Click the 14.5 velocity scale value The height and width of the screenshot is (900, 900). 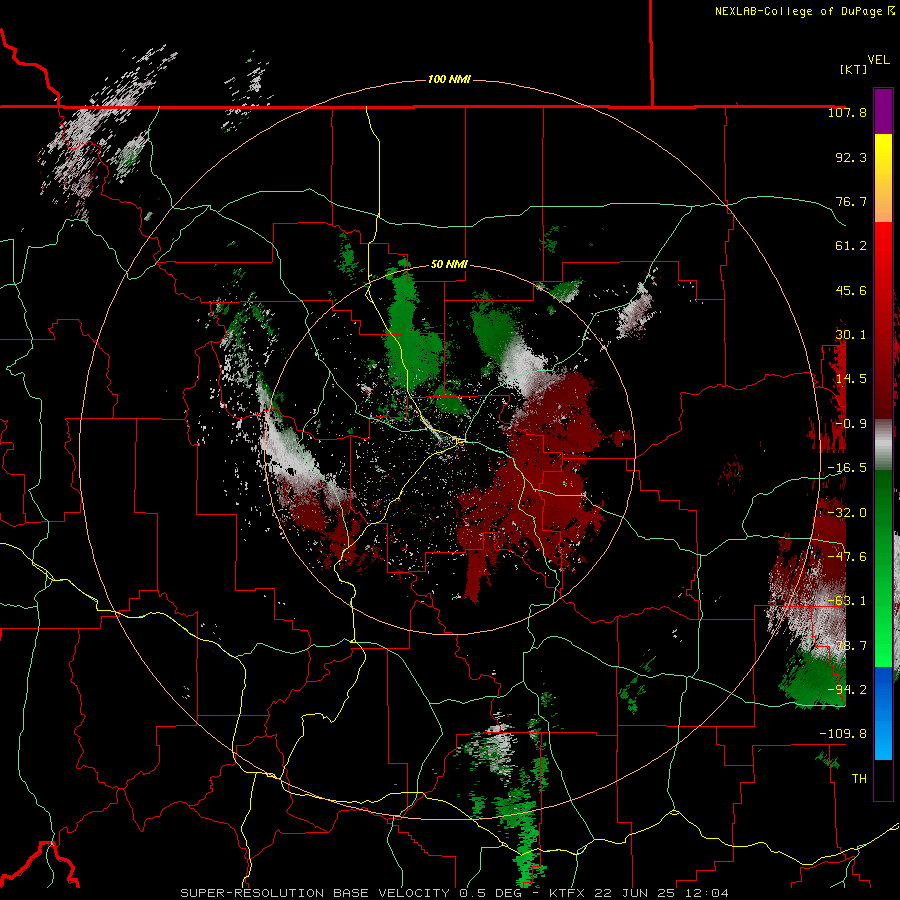click(x=851, y=379)
